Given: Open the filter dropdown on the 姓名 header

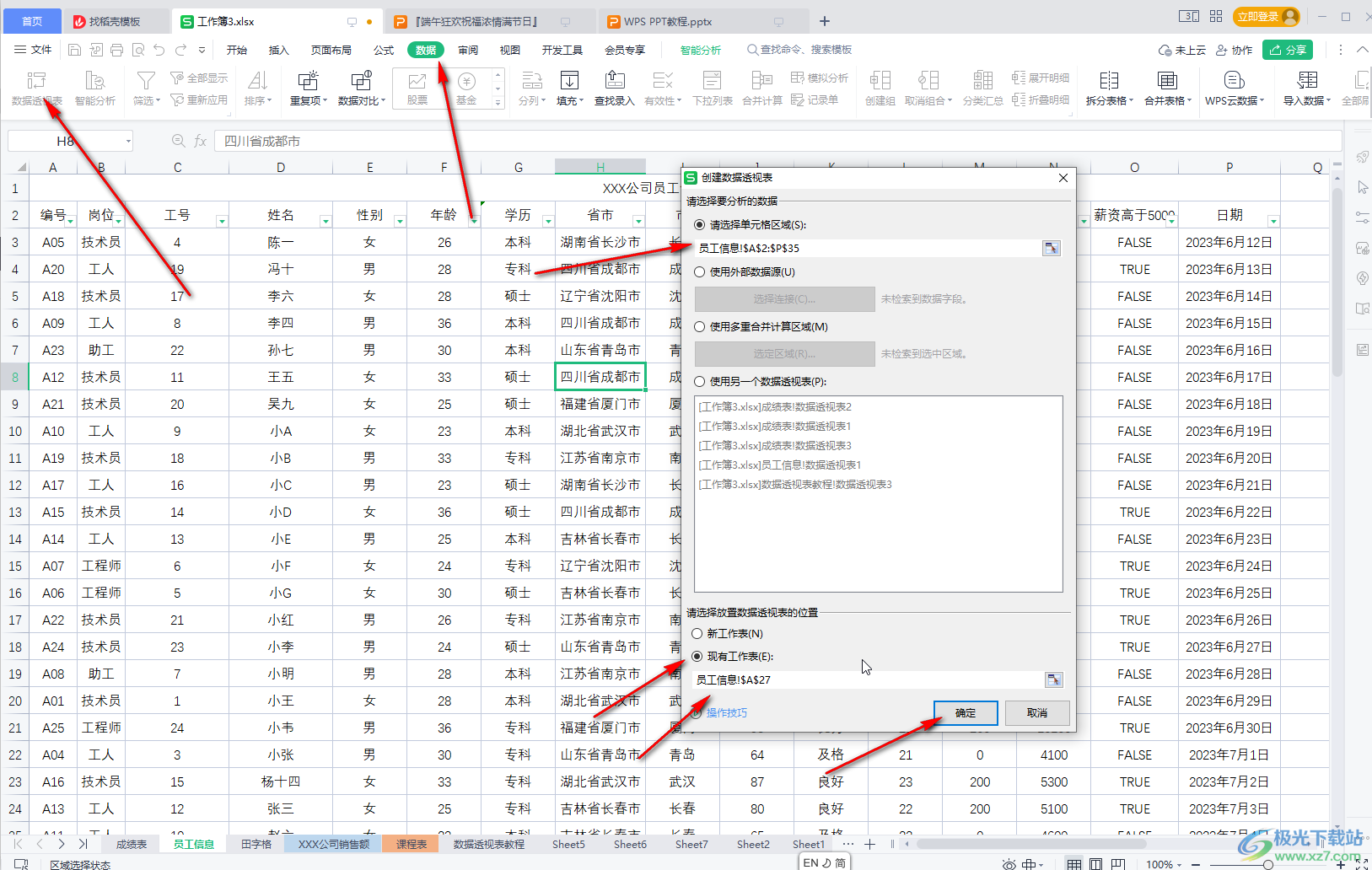Looking at the screenshot, I should click(326, 221).
